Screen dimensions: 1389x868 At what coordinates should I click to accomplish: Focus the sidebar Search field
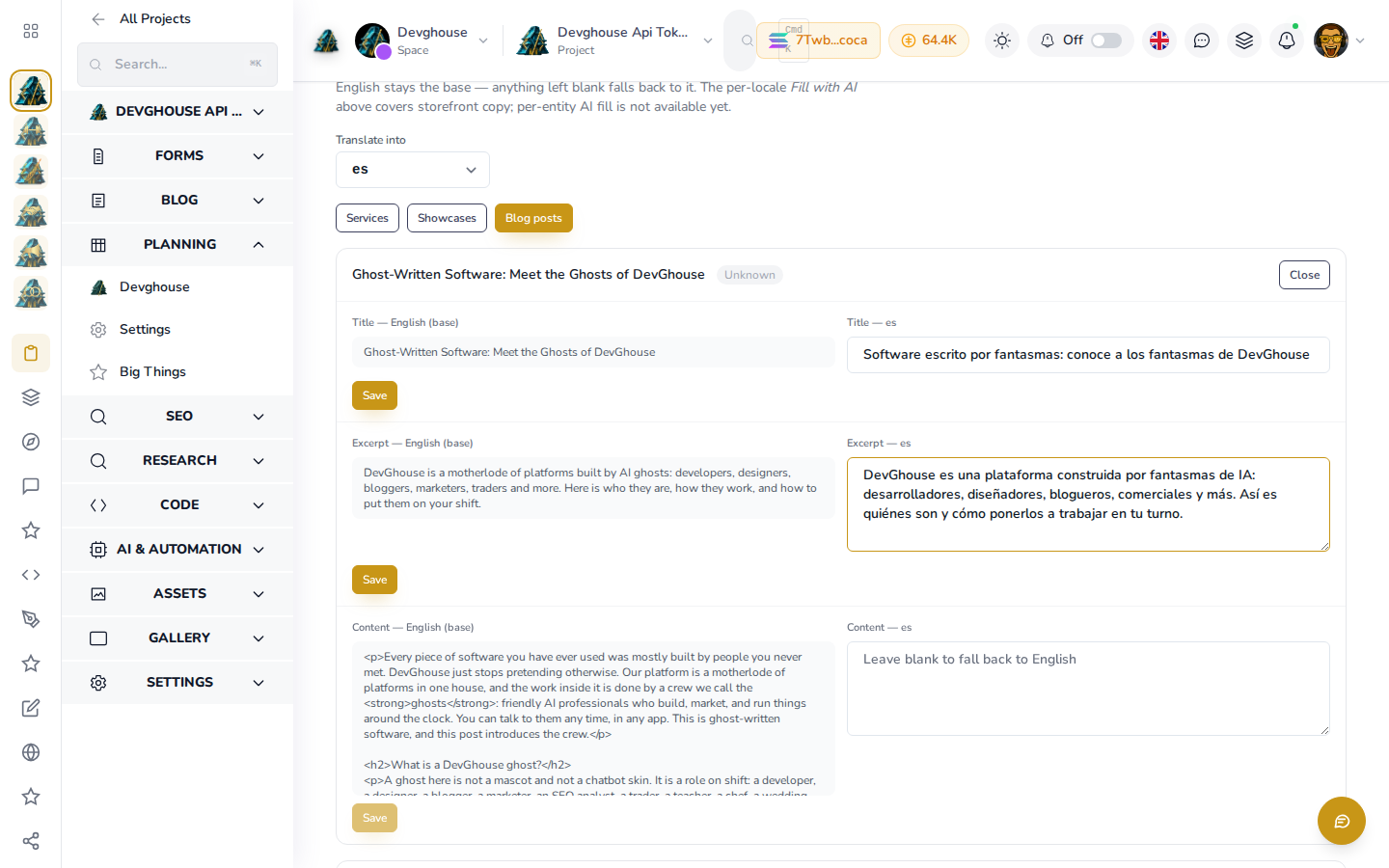tap(177, 65)
